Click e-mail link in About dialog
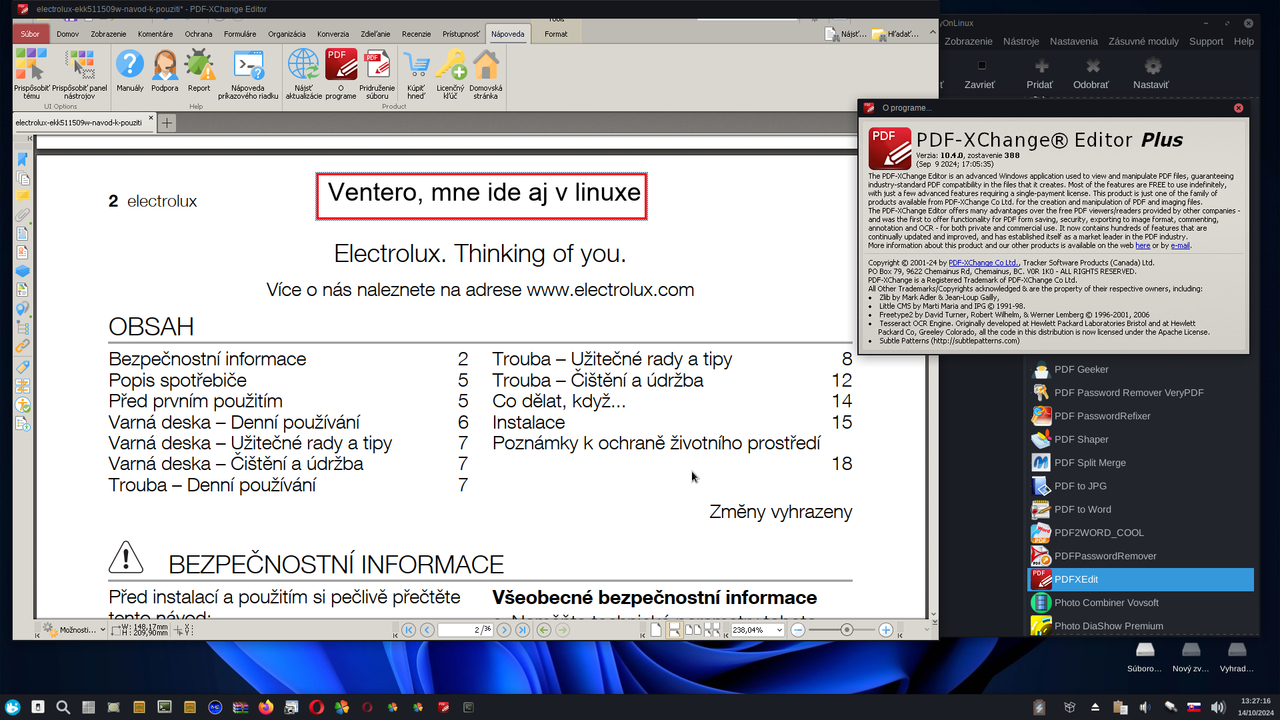 click(1180, 245)
